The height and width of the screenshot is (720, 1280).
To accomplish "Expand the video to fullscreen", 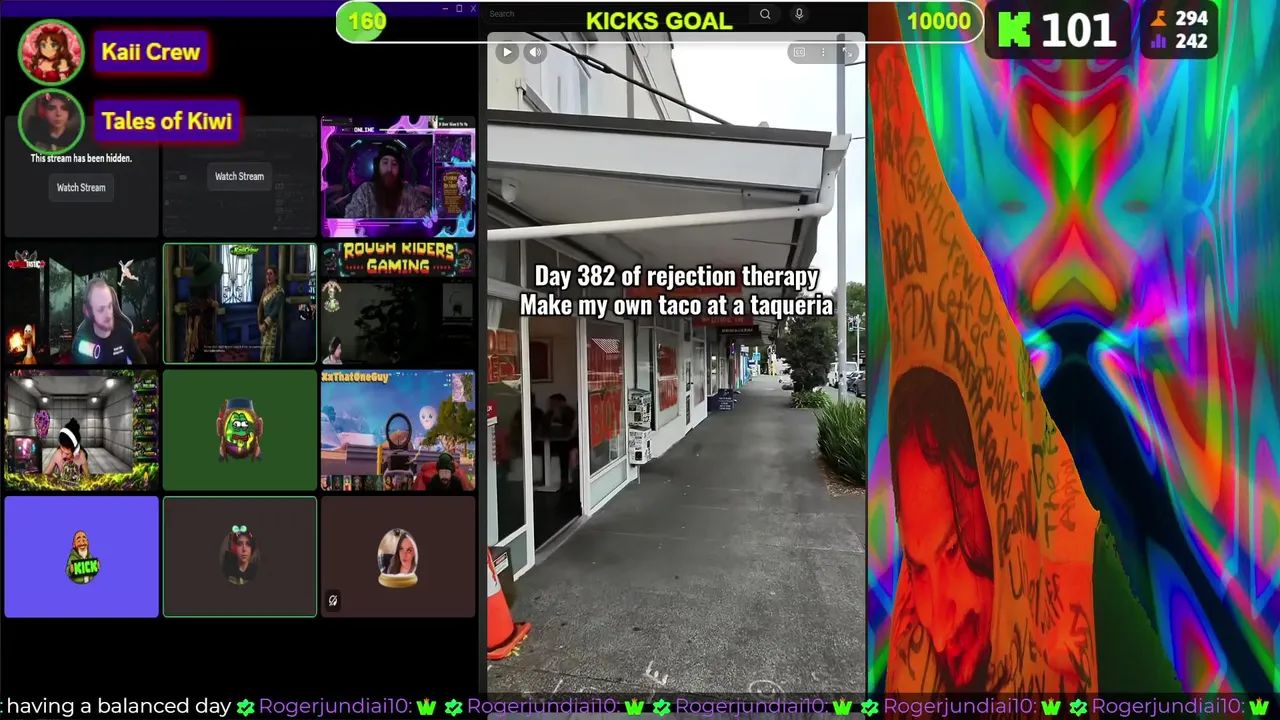I will click(x=847, y=52).
